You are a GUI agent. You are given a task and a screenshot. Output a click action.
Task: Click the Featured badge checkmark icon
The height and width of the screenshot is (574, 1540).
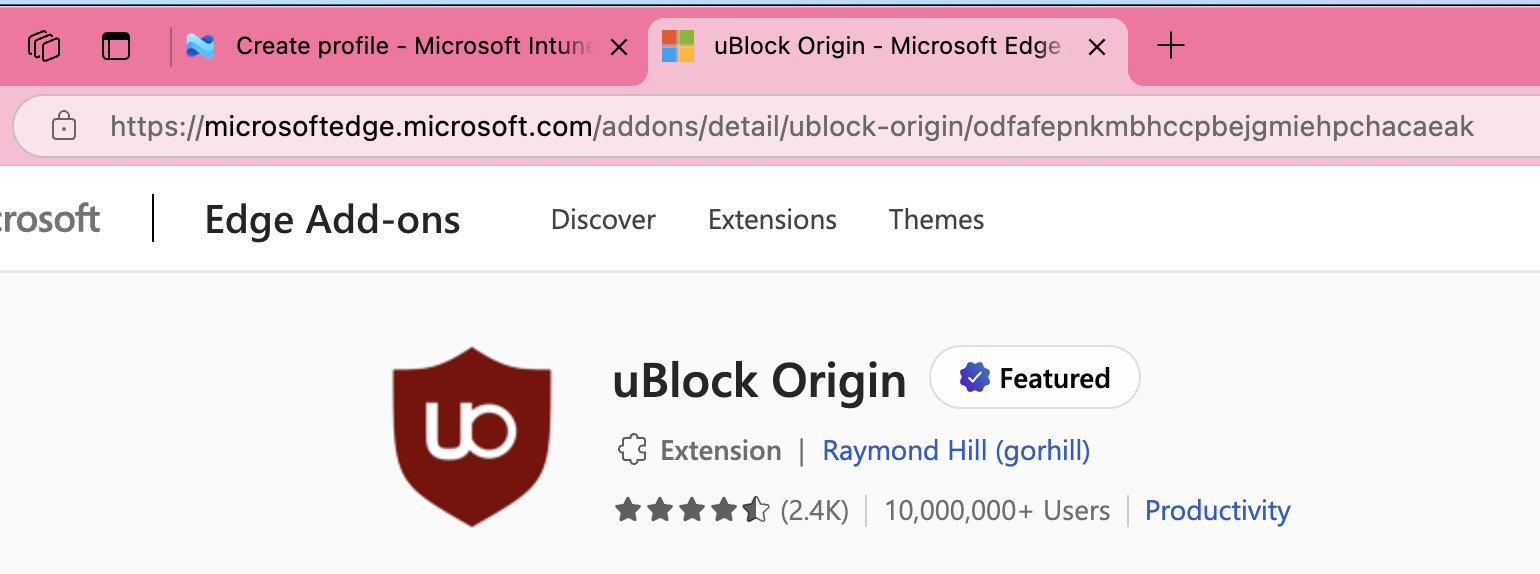coord(974,378)
